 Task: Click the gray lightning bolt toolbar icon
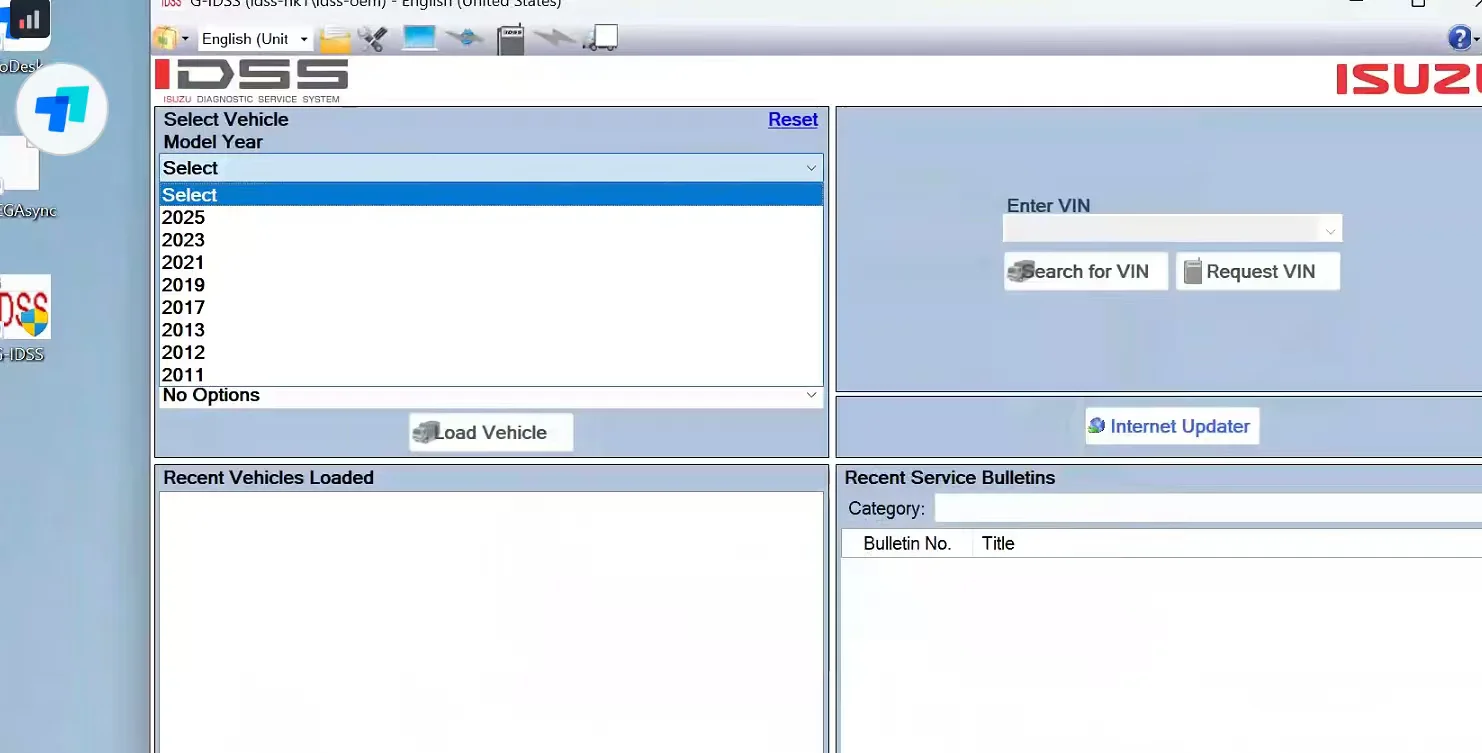(554, 39)
